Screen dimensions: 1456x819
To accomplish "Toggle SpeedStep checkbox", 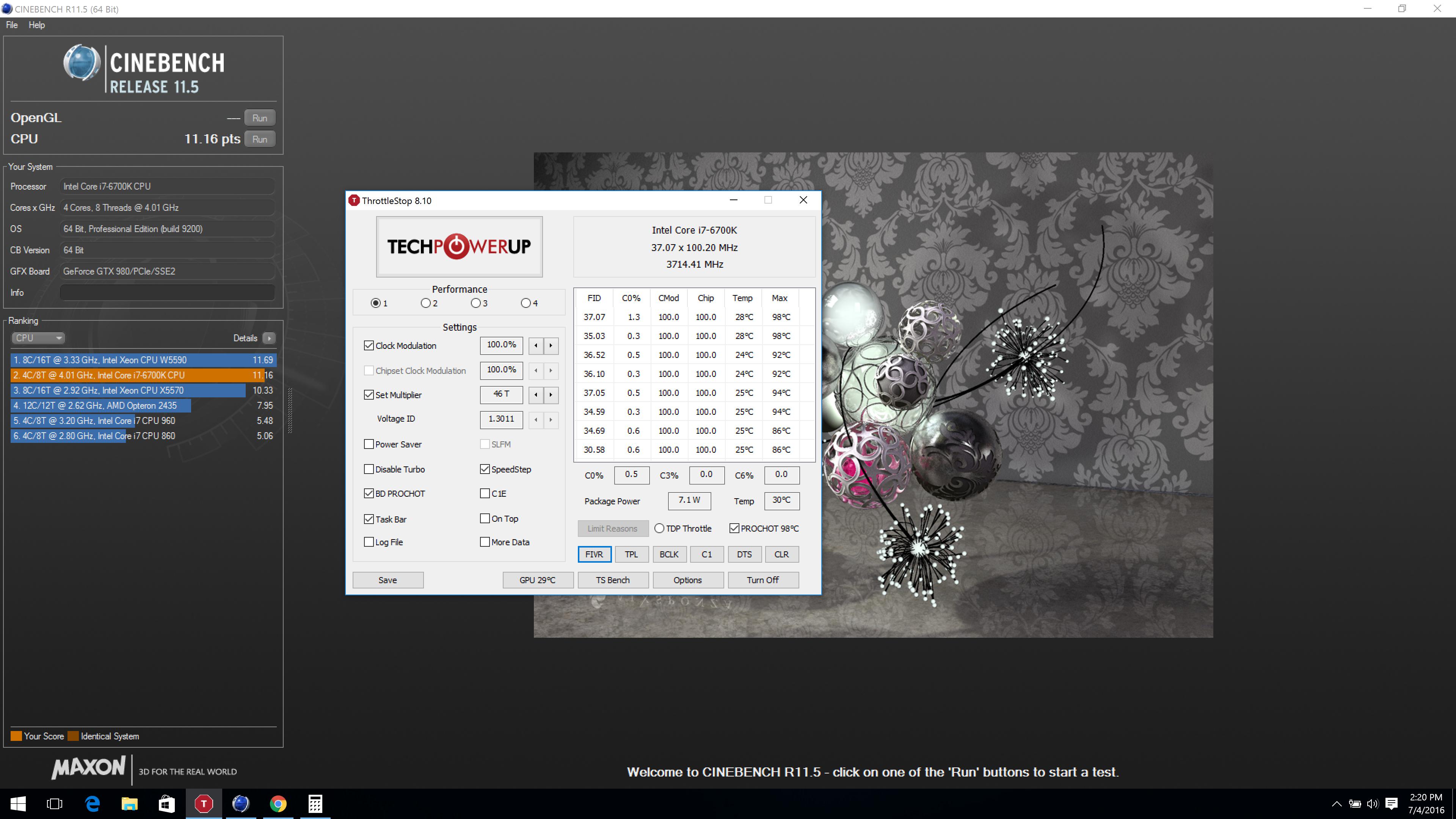I will coord(485,469).
